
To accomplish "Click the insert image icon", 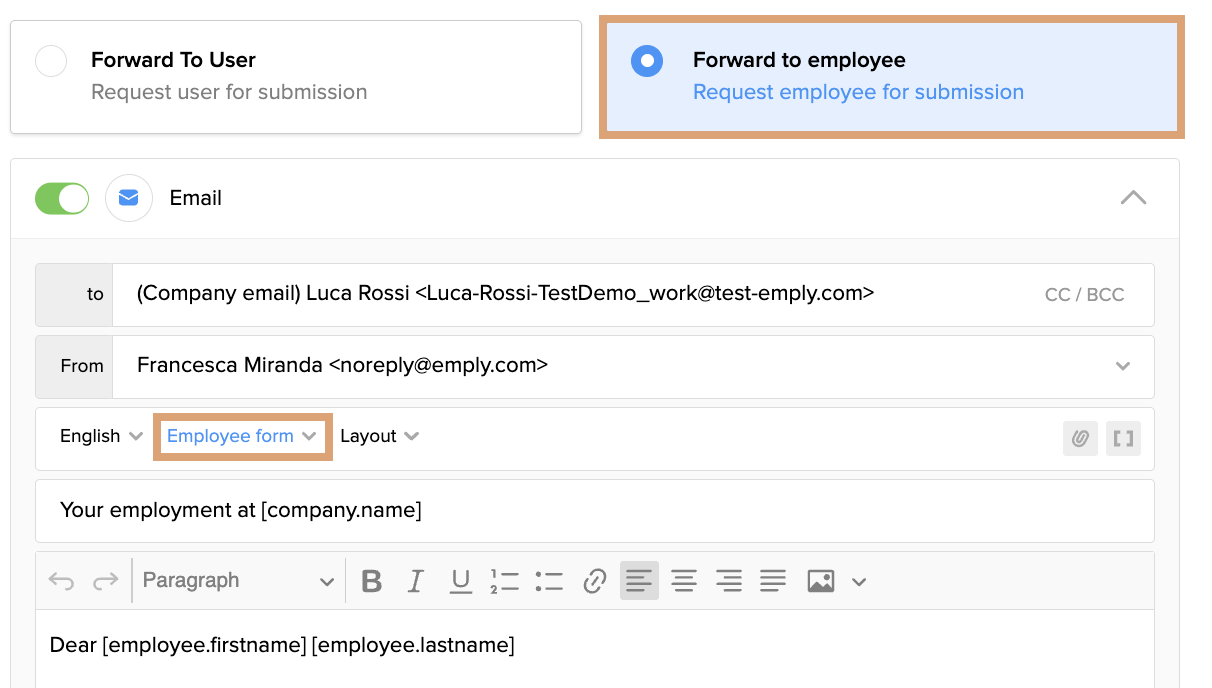I will (821, 581).
